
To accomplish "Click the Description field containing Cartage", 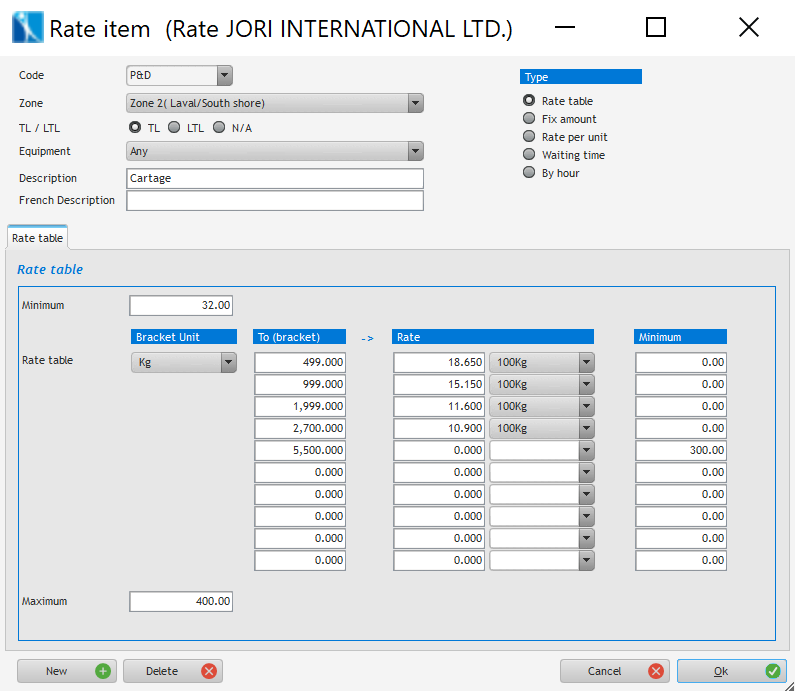I will (x=275, y=178).
